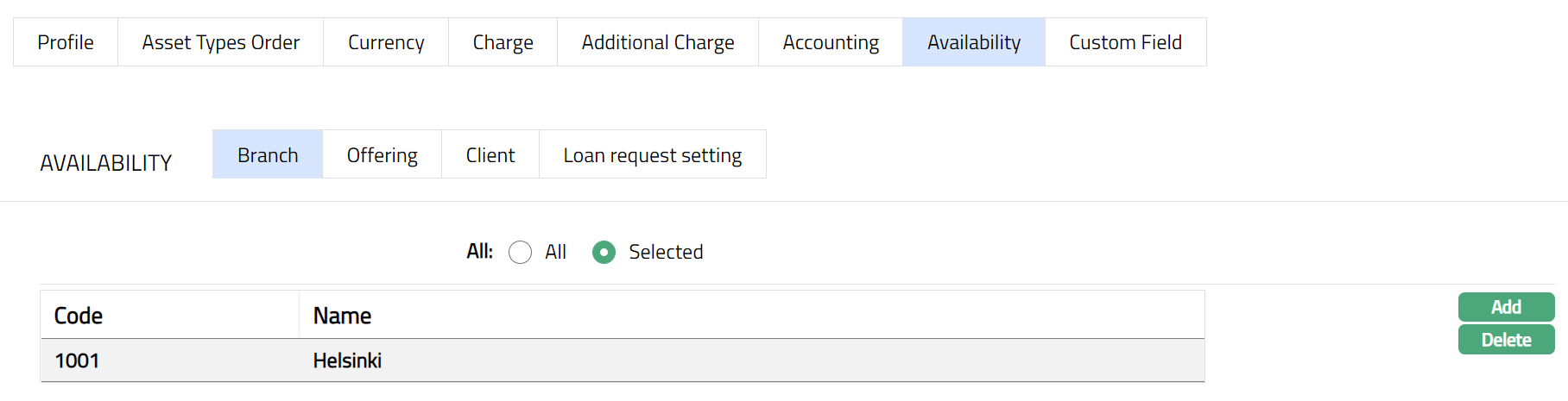Open the Additional Charge tab
1568x401 pixels.
click(657, 42)
